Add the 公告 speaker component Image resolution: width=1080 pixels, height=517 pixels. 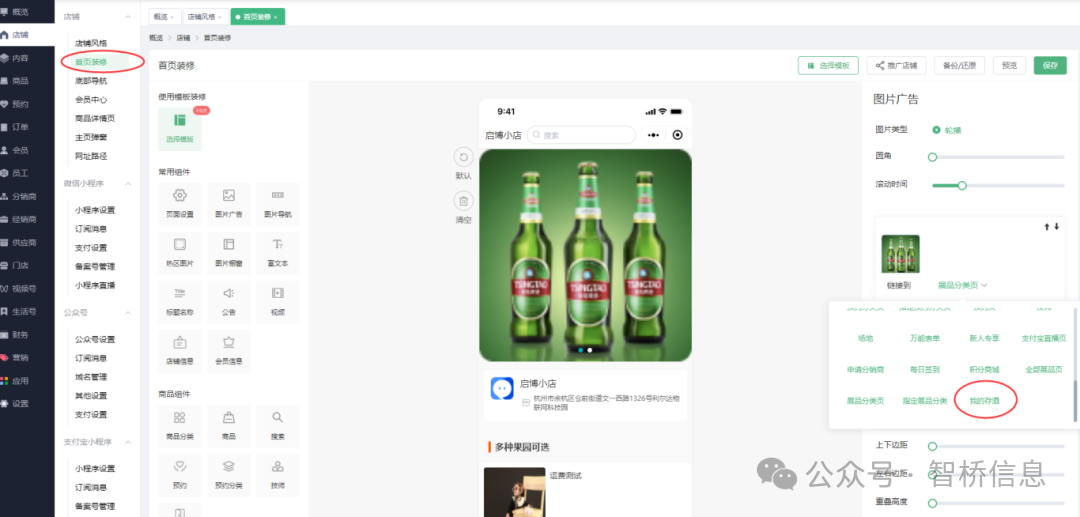229,301
